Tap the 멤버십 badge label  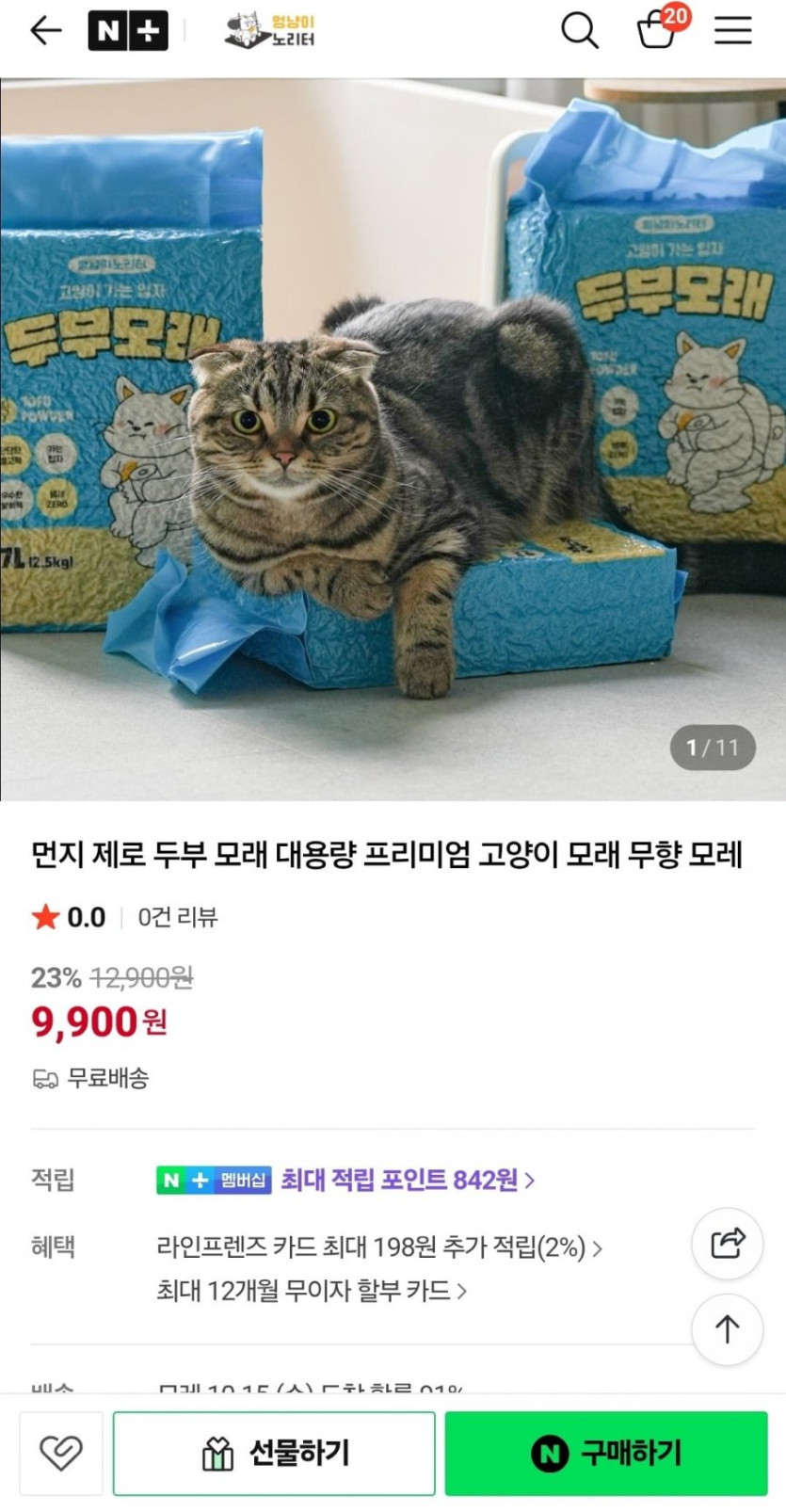(x=244, y=1180)
